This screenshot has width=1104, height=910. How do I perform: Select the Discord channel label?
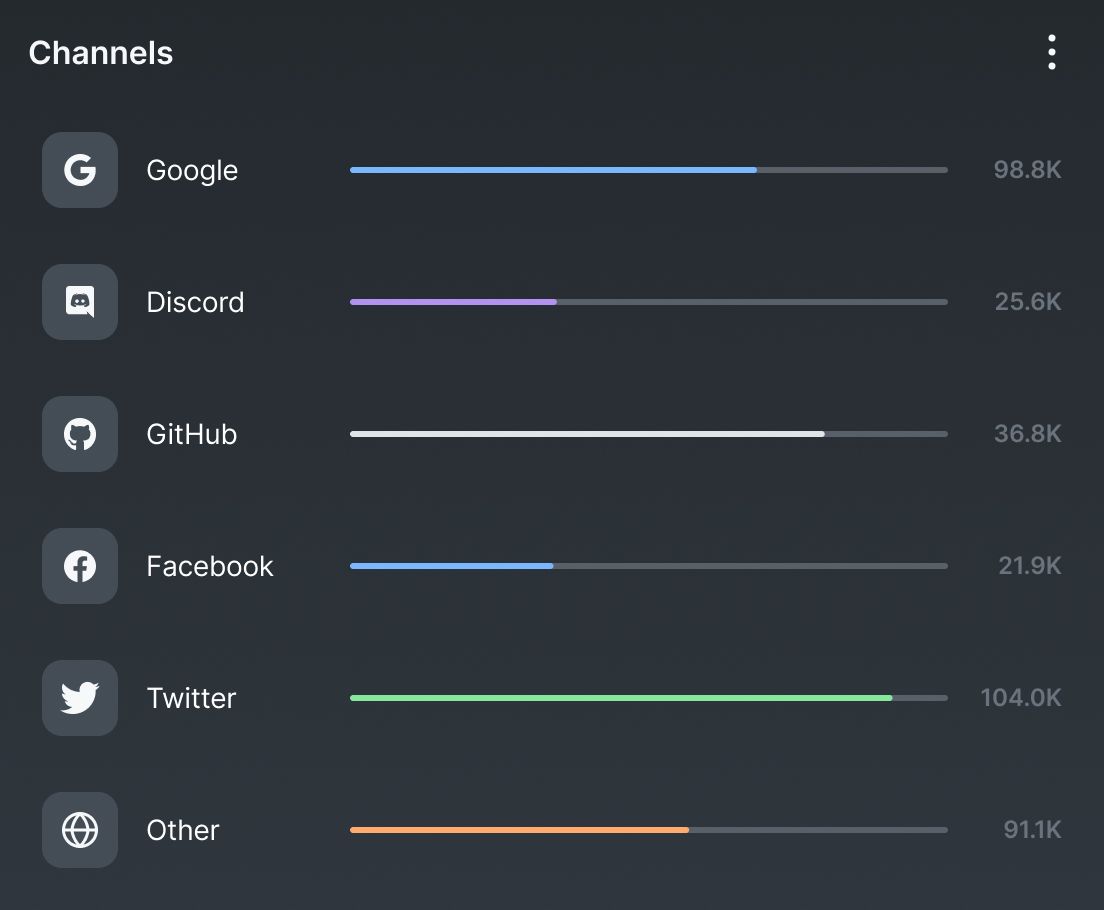pos(195,302)
